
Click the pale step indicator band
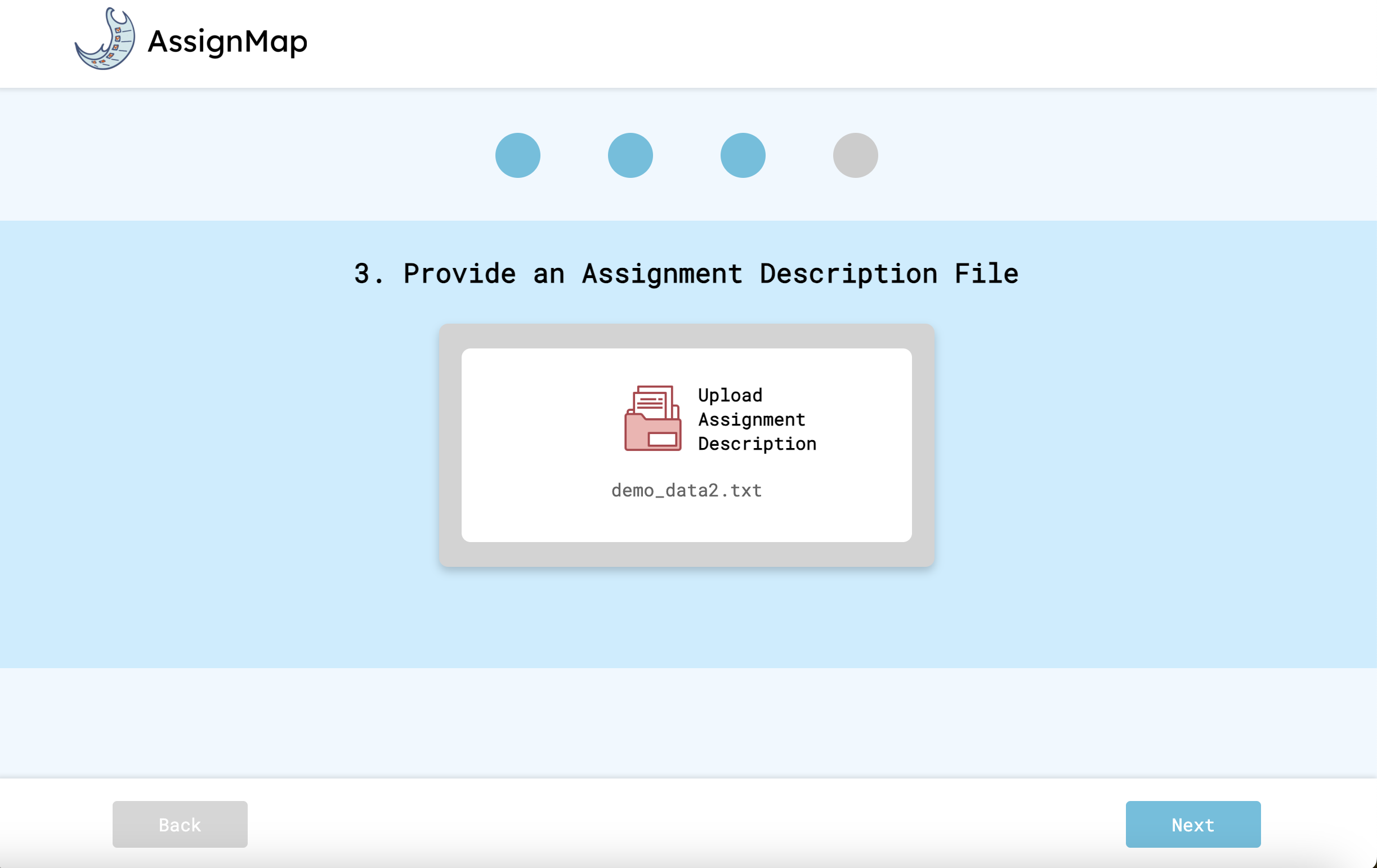(229, 154)
